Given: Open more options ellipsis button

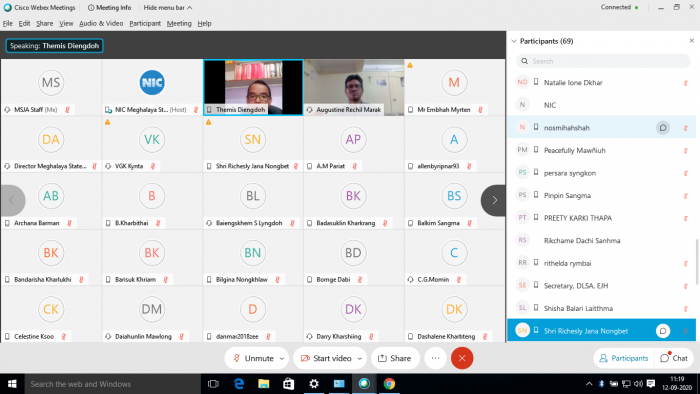Looking at the screenshot, I should (435, 358).
